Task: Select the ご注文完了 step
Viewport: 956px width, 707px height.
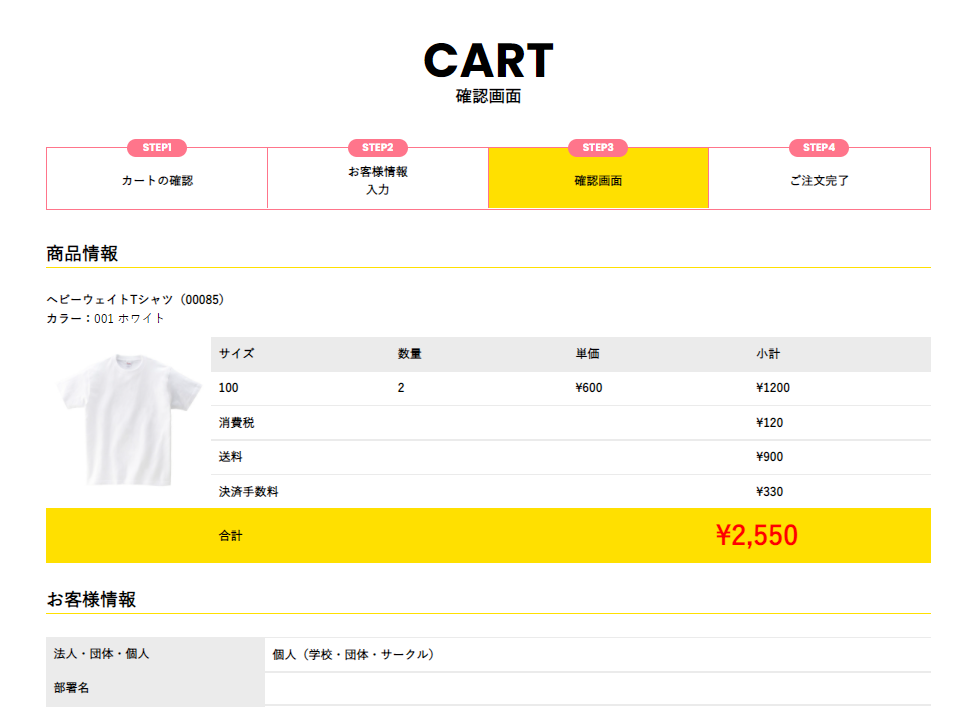Action: pos(819,181)
